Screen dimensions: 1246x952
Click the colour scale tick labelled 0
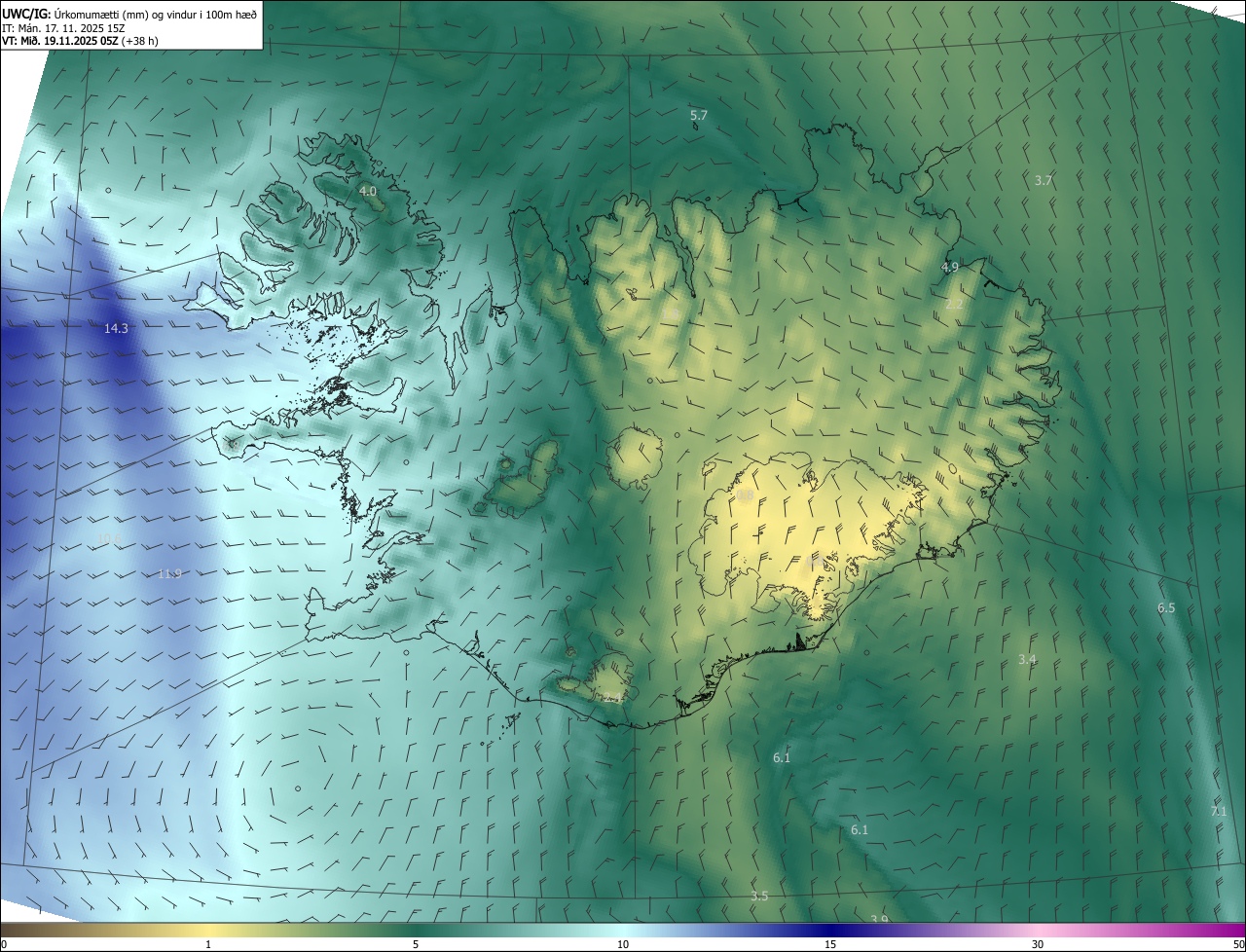click(x=4, y=944)
